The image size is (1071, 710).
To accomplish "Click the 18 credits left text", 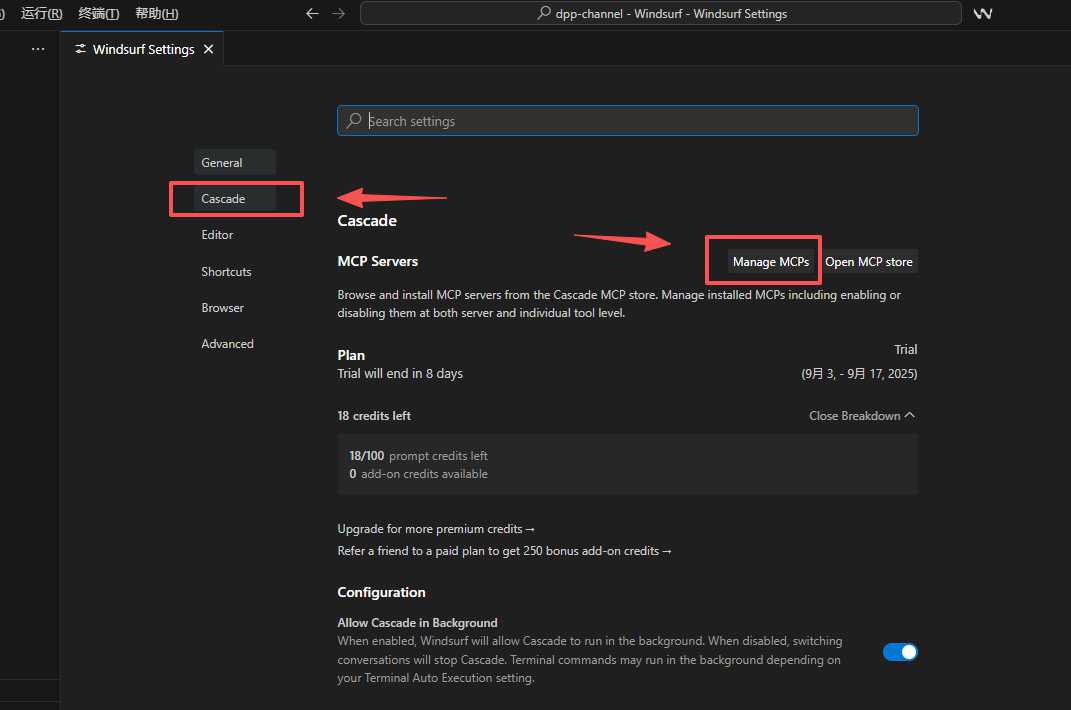I will tap(374, 415).
